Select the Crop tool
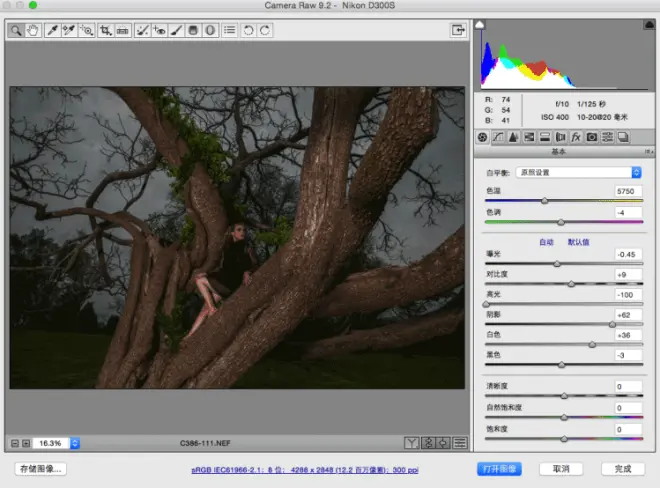Viewport: 660px width, 488px height. [106, 30]
